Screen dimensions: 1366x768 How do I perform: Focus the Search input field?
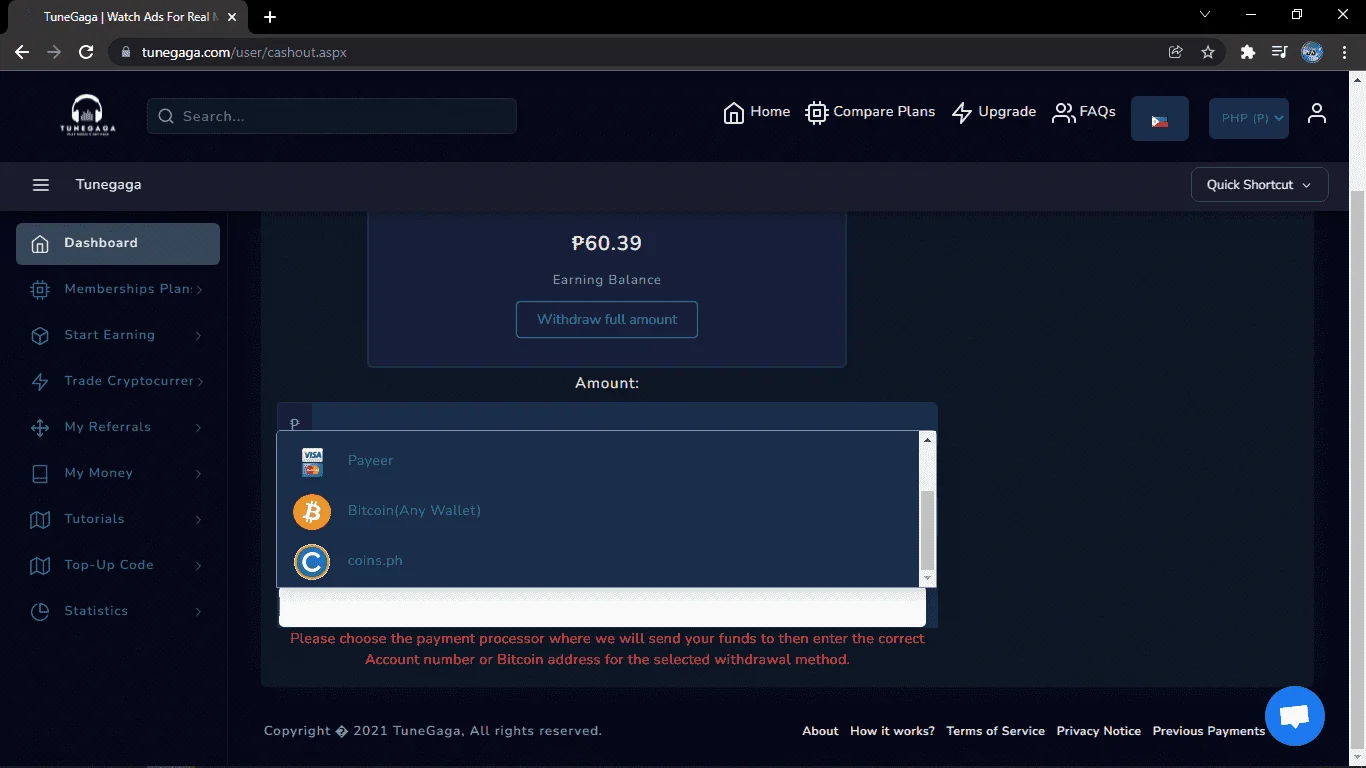[x=332, y=116]
